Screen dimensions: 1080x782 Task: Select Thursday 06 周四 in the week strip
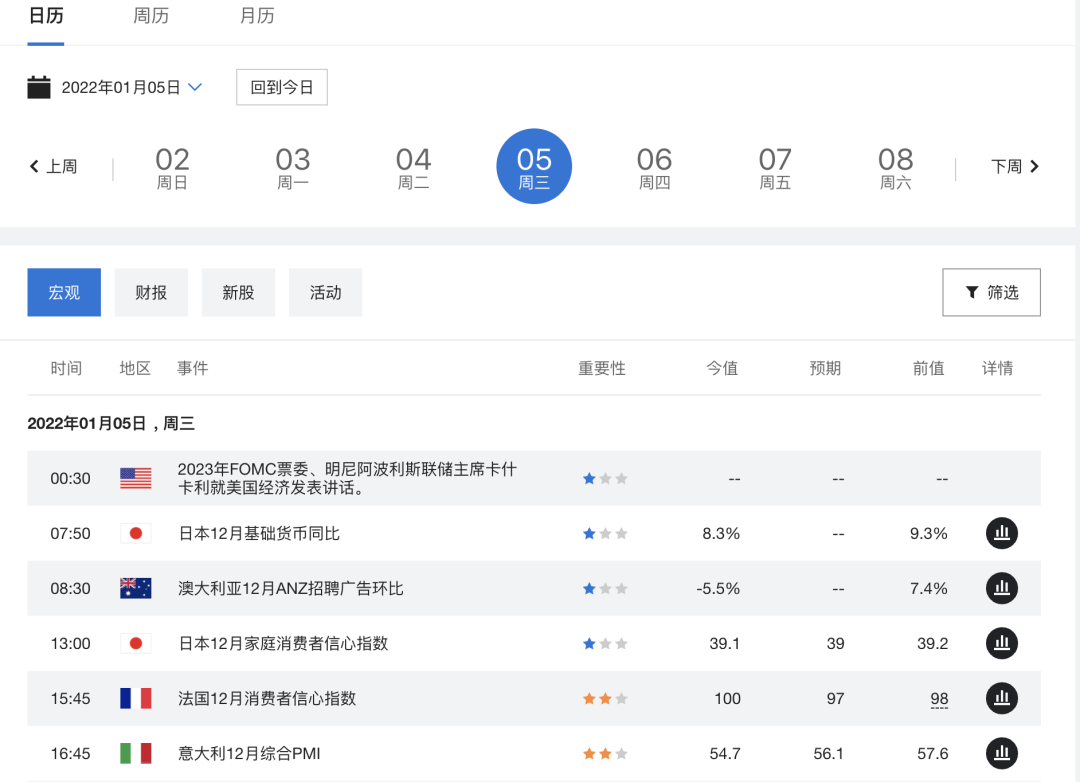tap(654, 166)
